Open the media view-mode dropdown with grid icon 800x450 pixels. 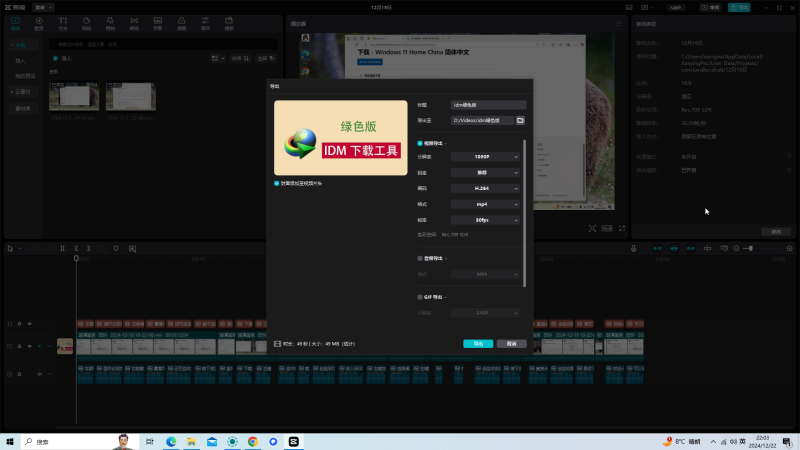218,59
